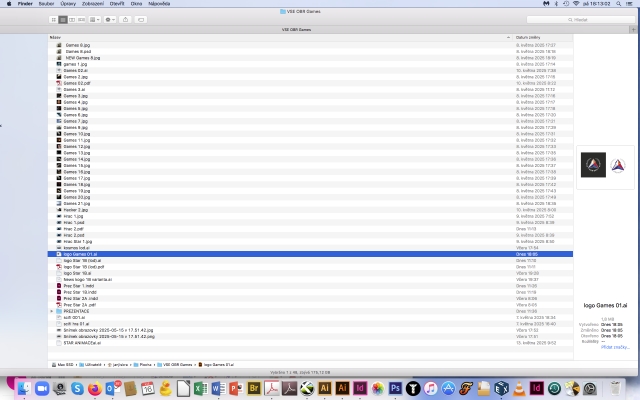Open Music from the Dock

[x=430, y=389]
